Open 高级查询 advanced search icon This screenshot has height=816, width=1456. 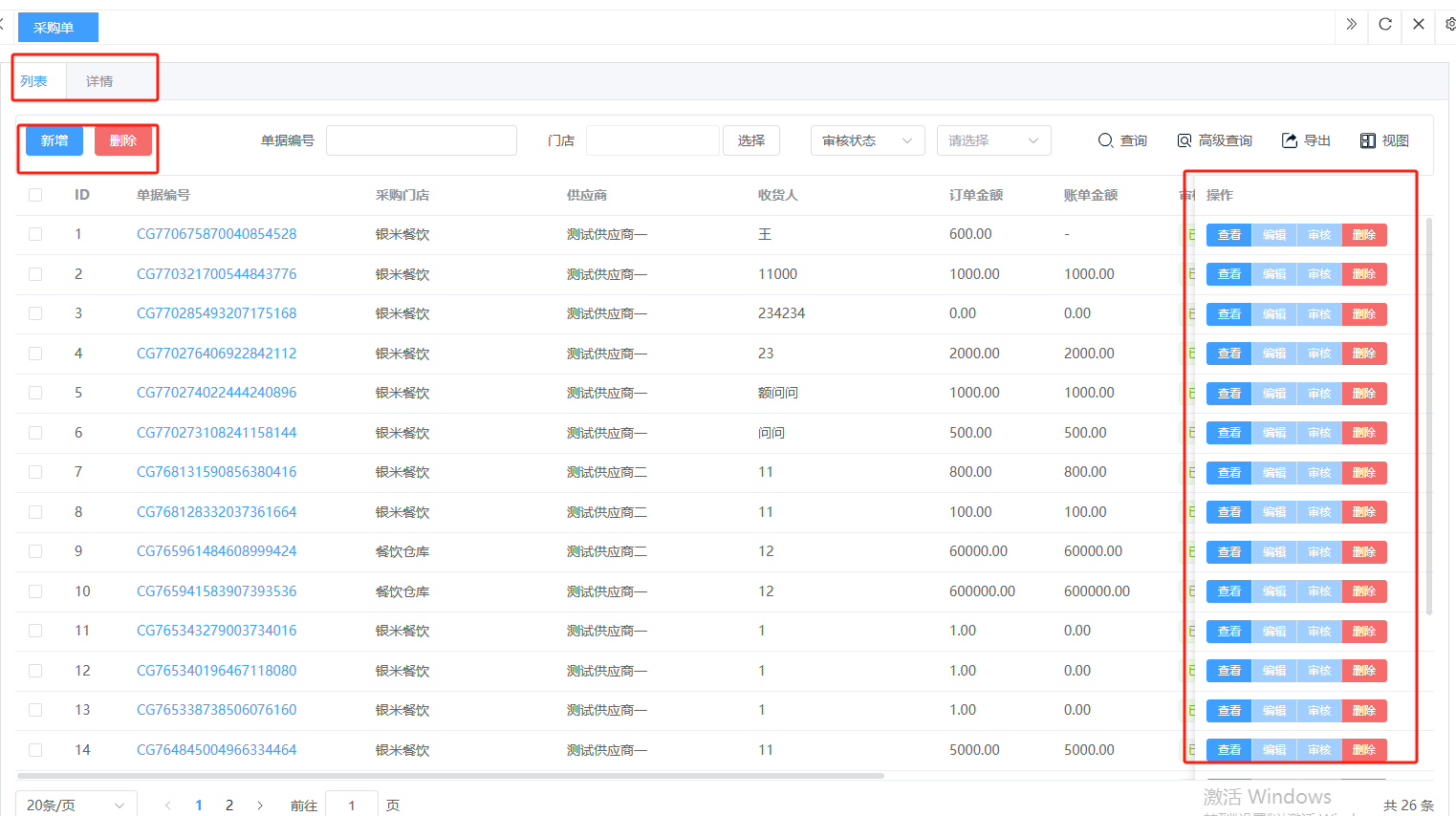(x=1184, y=140)
